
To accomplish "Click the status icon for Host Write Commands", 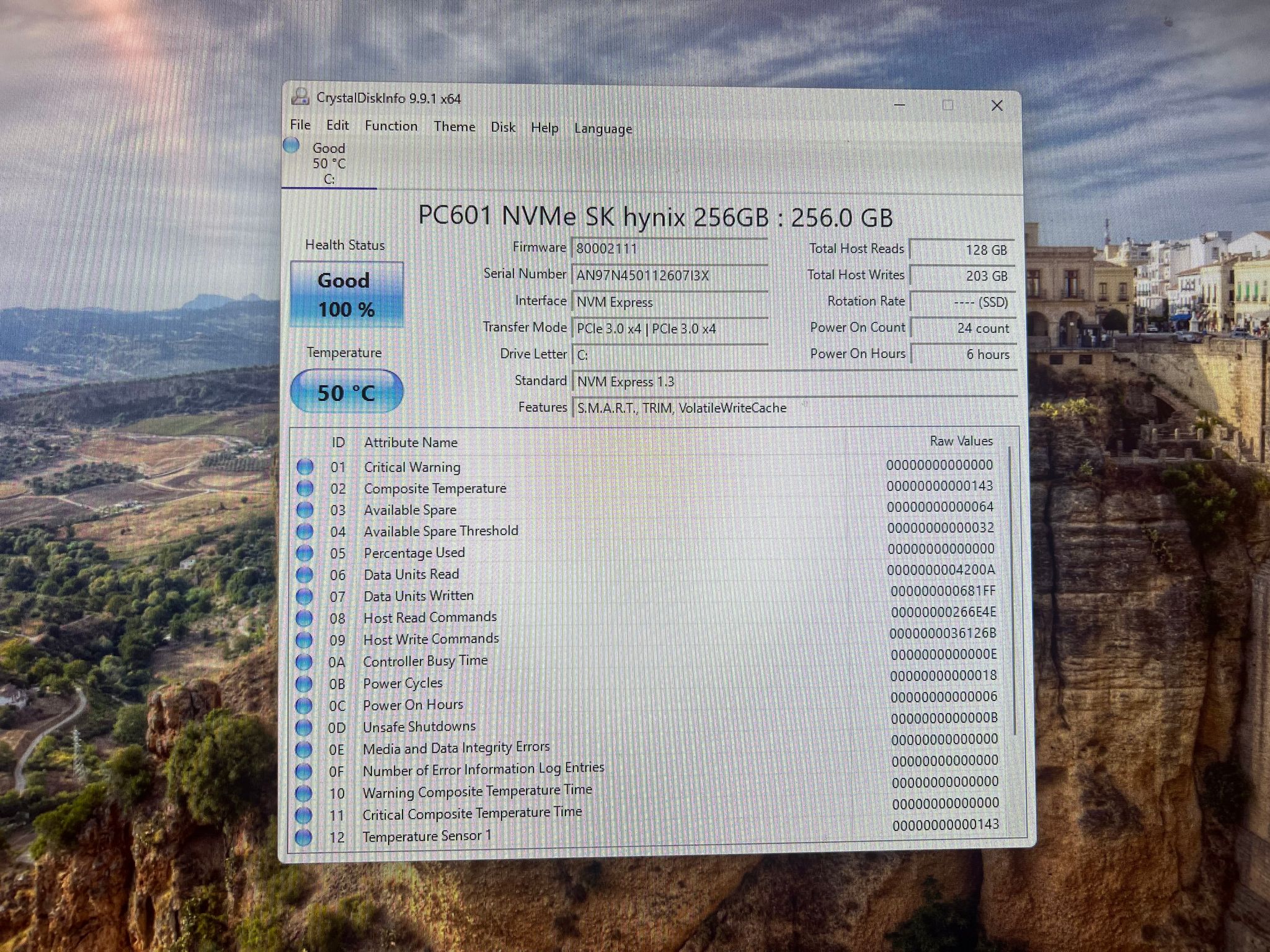I will (304, 640).
